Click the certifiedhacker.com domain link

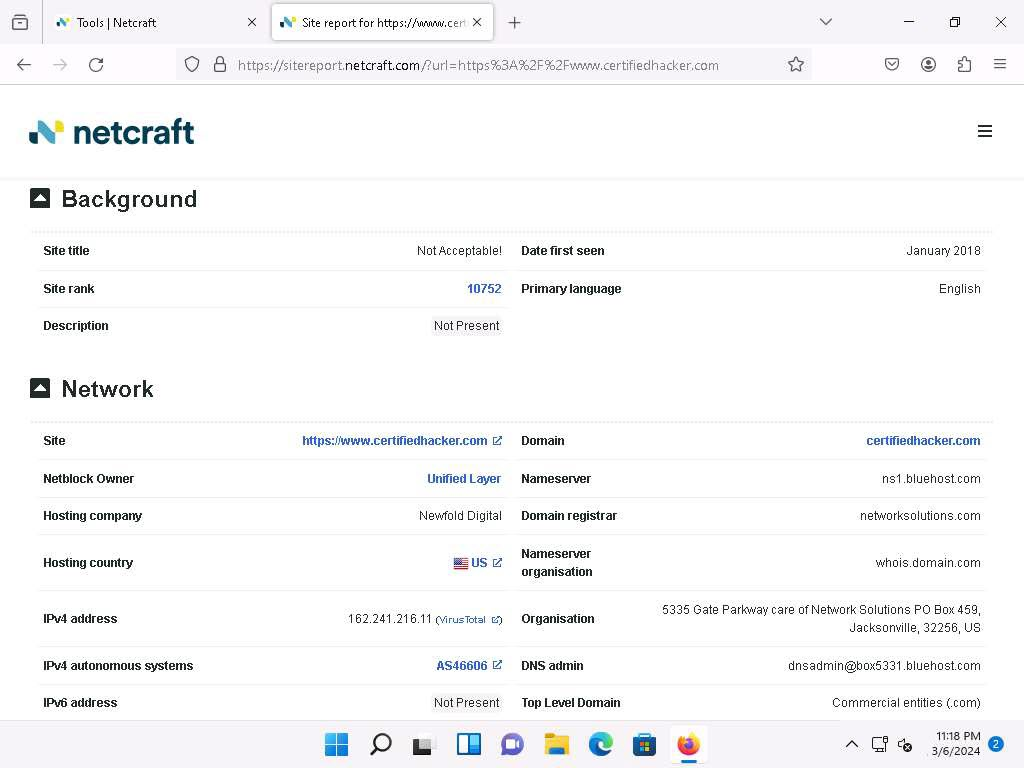tap(923, 441)
